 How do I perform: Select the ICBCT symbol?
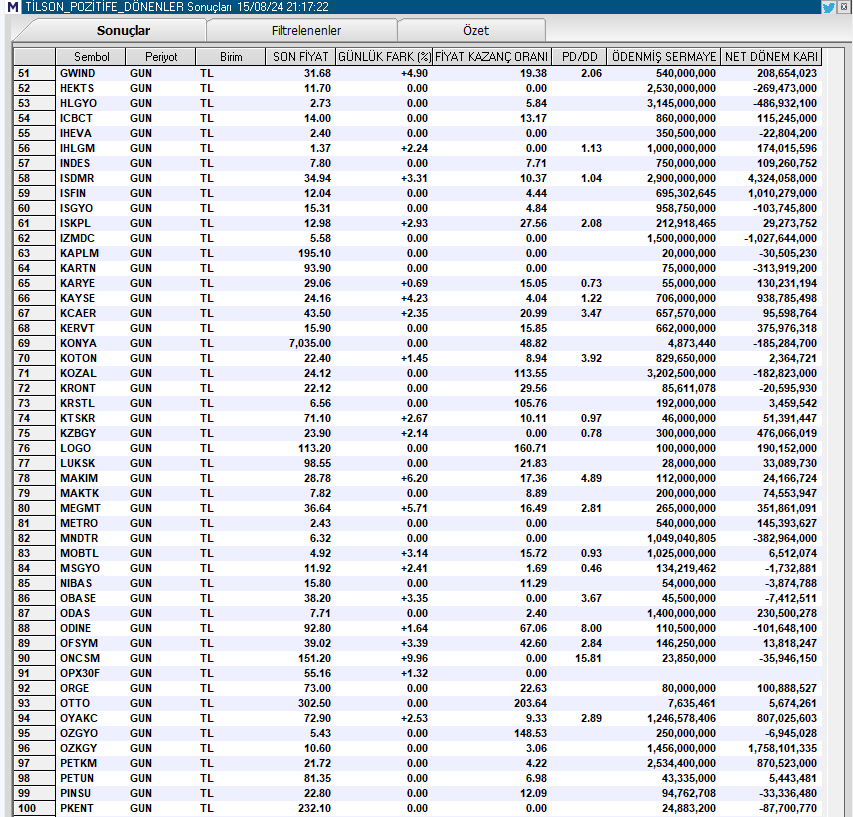point(76,118)
